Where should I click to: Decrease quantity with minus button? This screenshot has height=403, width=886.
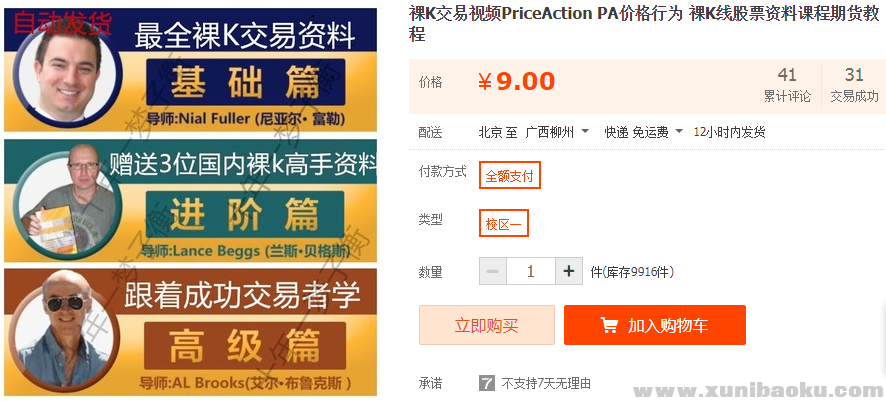point(493,271)
